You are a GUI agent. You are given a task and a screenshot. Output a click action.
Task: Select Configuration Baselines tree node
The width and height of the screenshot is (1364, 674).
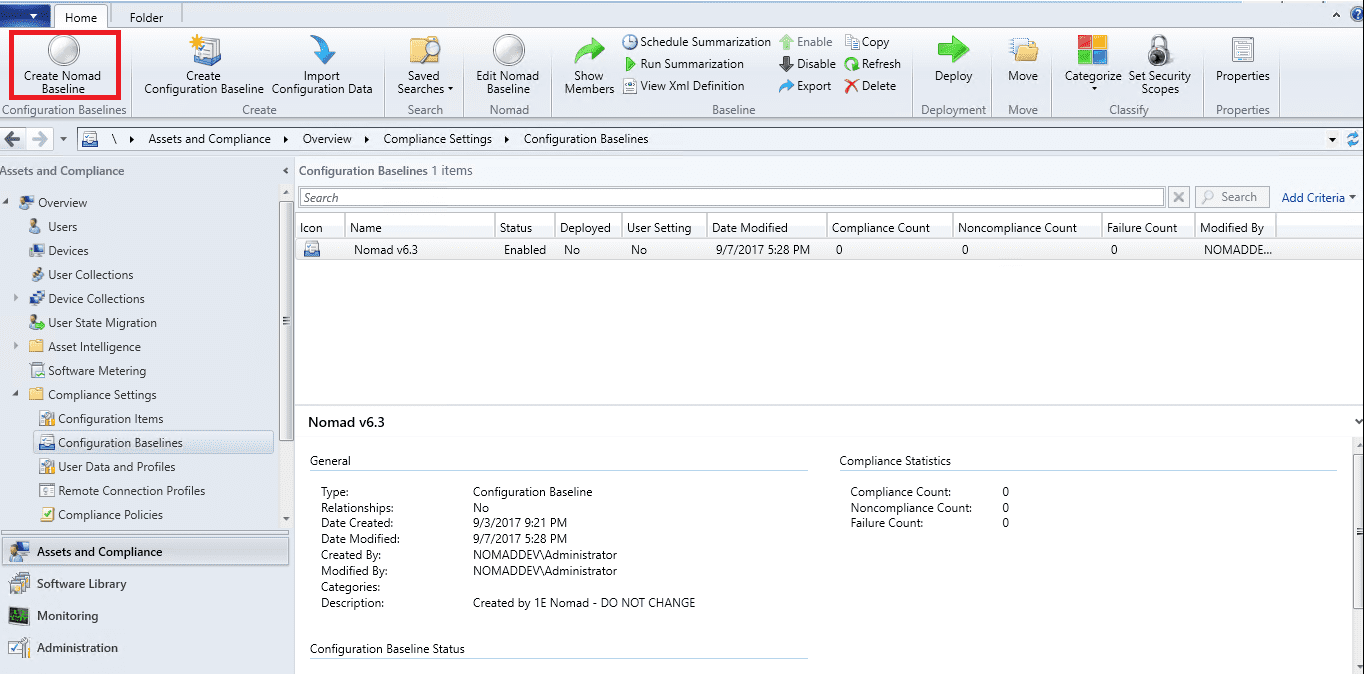pos(153,443)
